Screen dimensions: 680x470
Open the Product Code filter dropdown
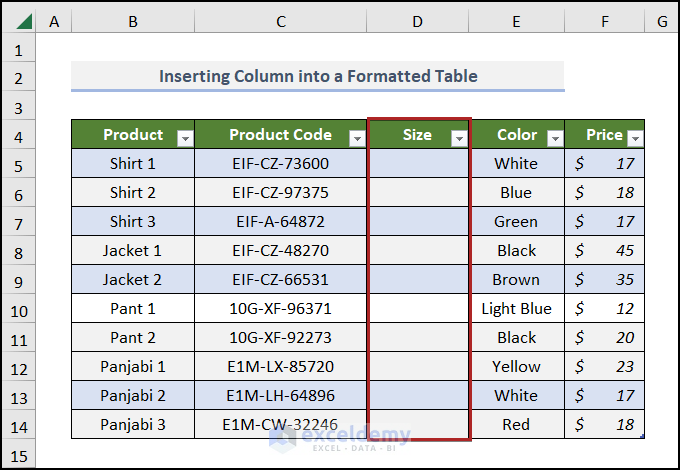tap(357, 138)
